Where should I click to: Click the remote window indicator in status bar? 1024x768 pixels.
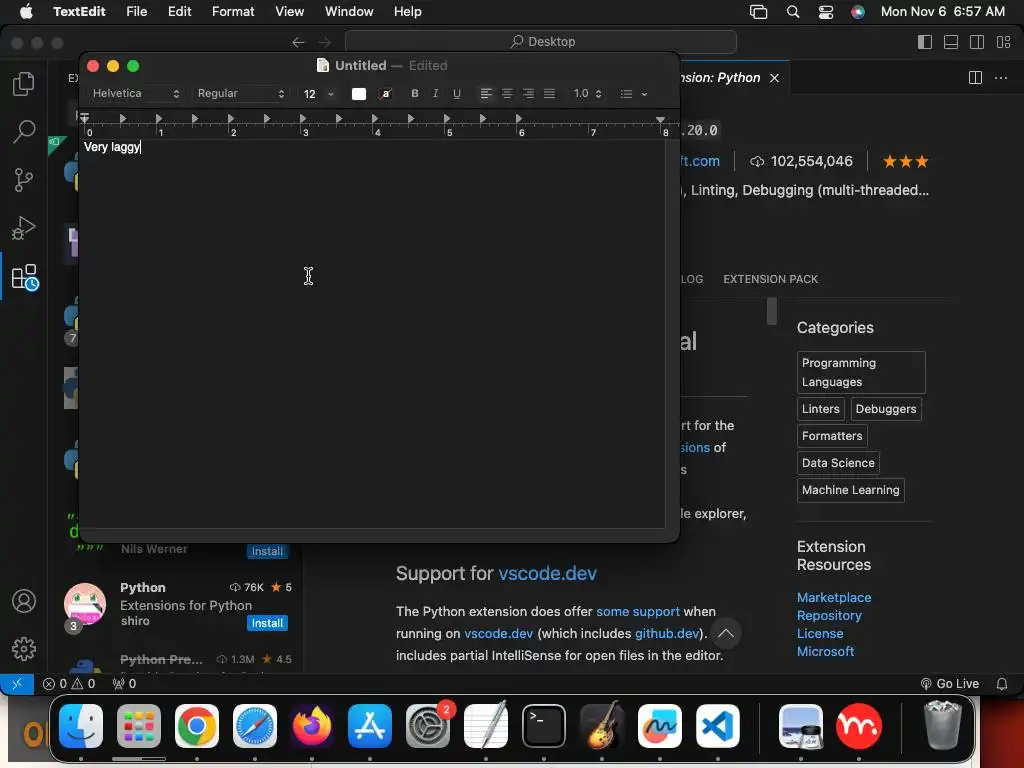17,683
